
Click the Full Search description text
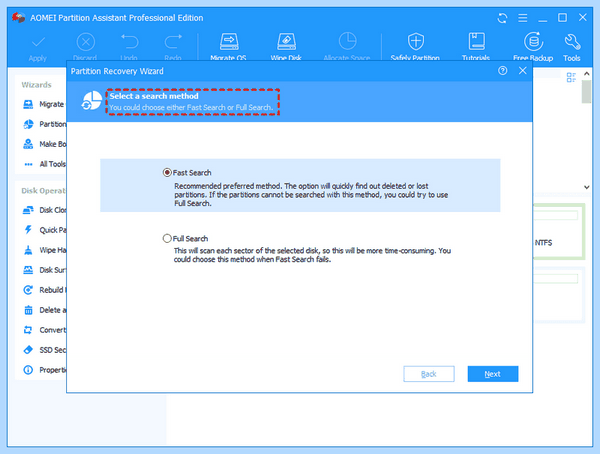point(312,255)
